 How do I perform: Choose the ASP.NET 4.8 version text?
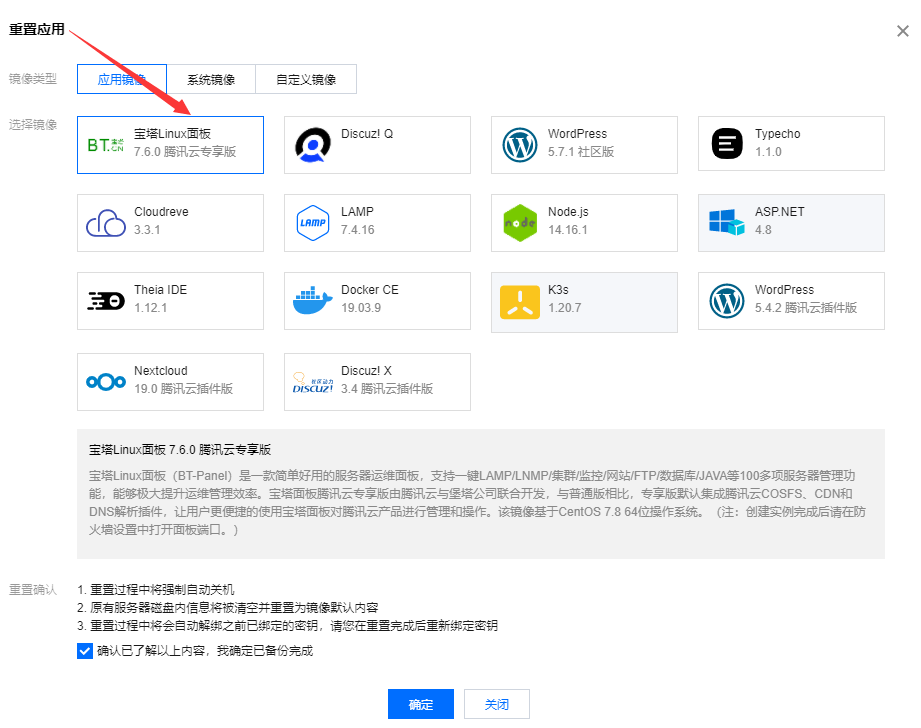coord(764,230)
